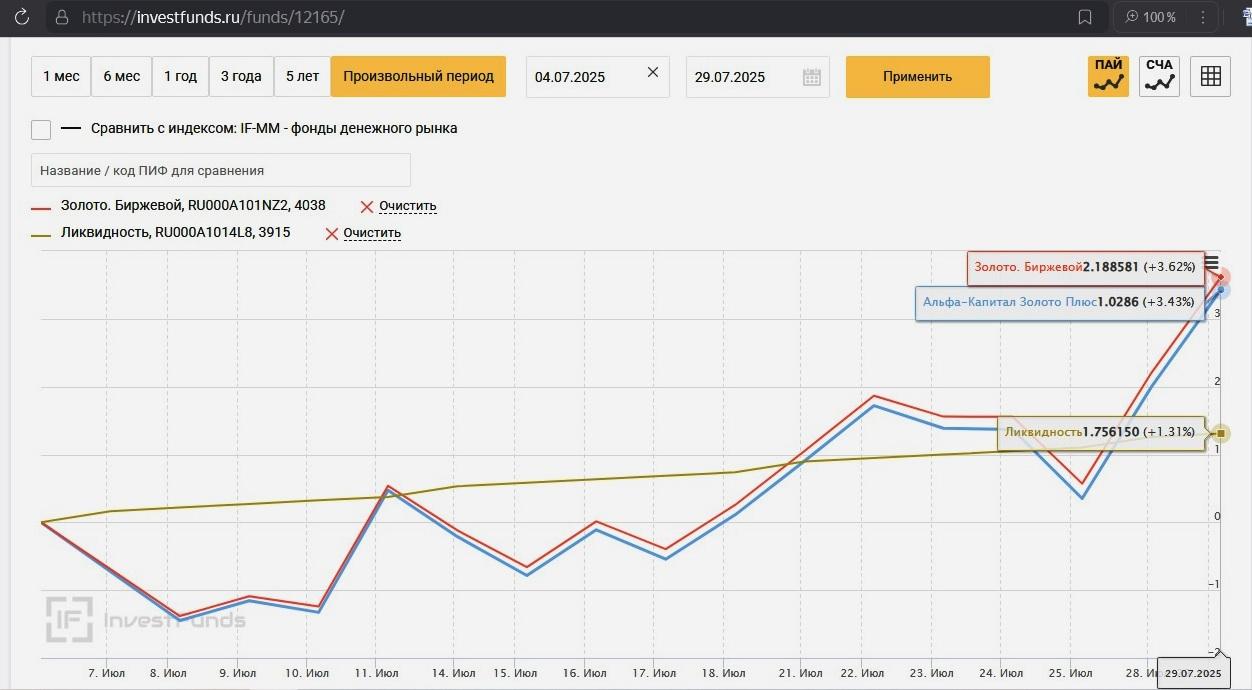Image resolution: width=1252 pixels, height=690 pixels.
Task: Click the 29.07.2025 date label on x-axis
Action: tap(1193, 674)
